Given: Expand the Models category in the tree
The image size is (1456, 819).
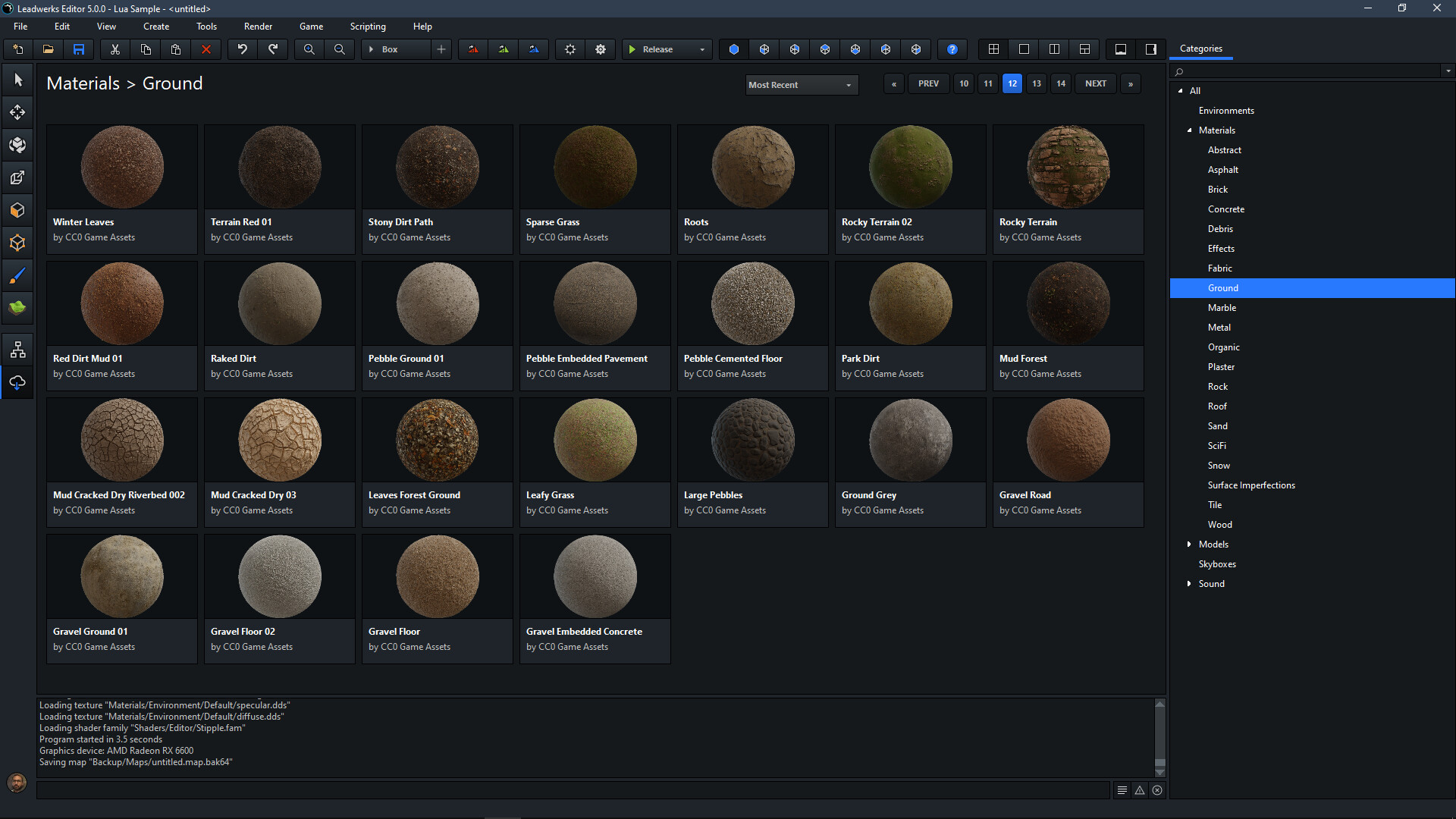Looking at the screenshot, I should 1189,544.
